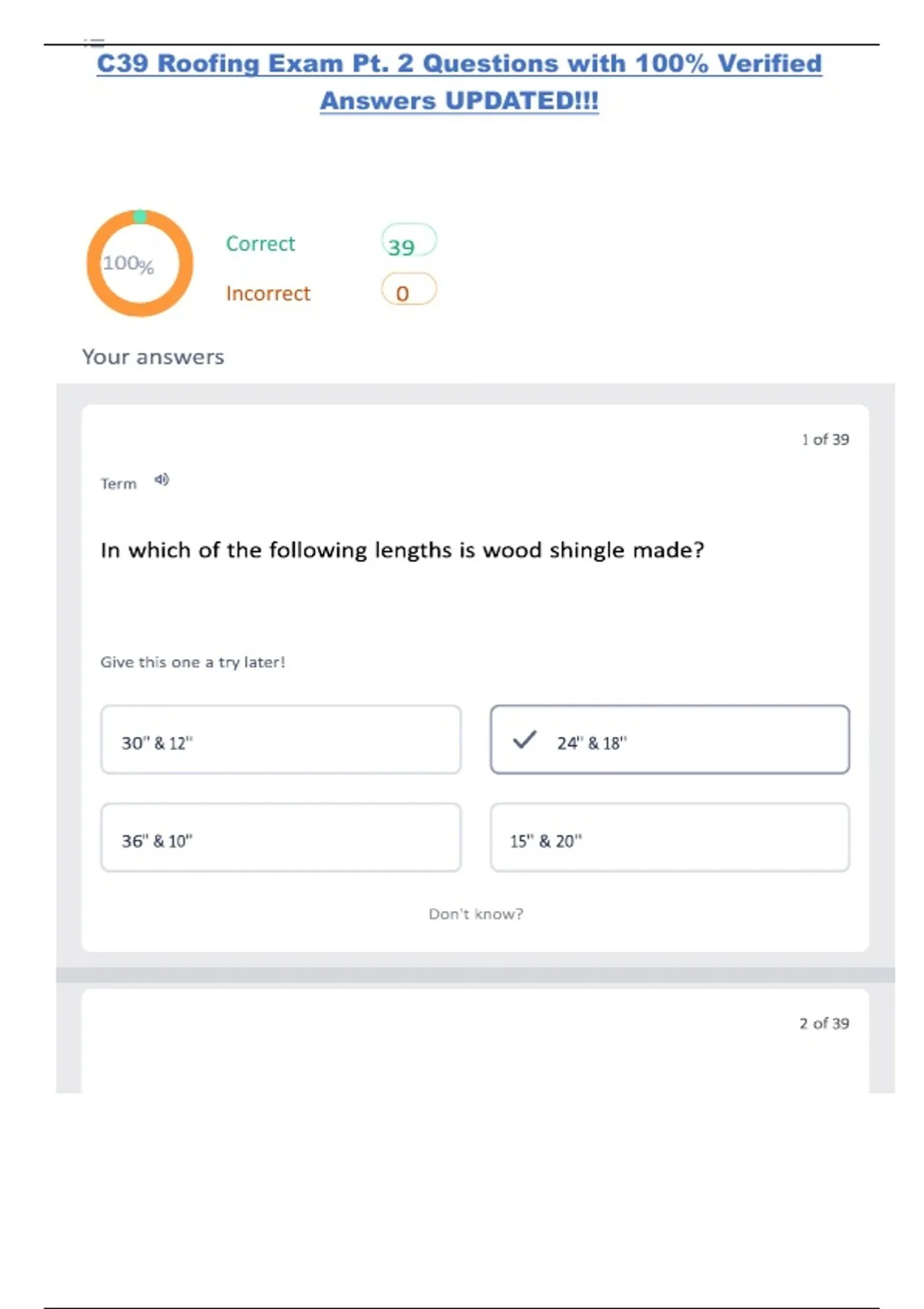This screenshot has width=924, height=1309.
Task: Click the wood shingle question text
Action: tap(402, 551)
